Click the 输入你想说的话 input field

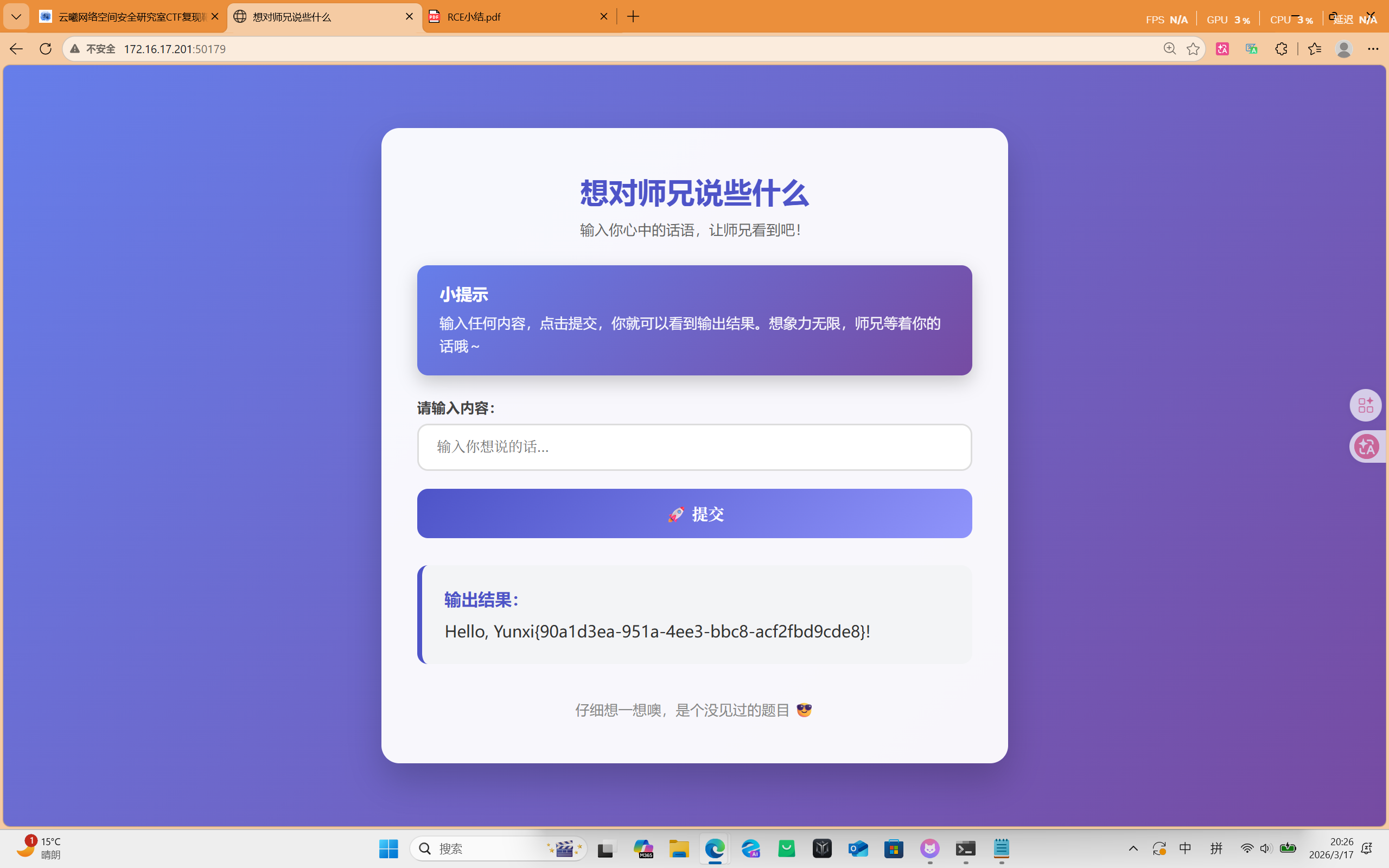694,447
